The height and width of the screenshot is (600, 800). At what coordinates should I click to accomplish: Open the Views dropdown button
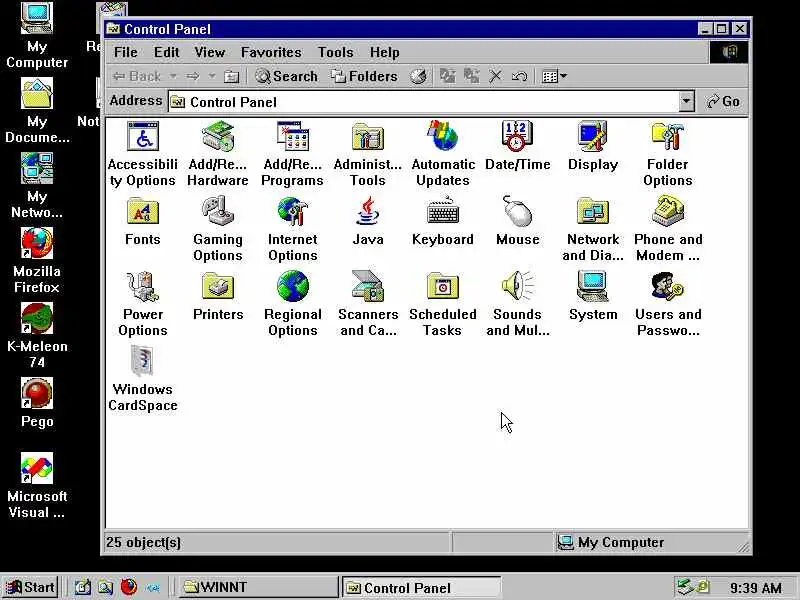tap(554, 77)
